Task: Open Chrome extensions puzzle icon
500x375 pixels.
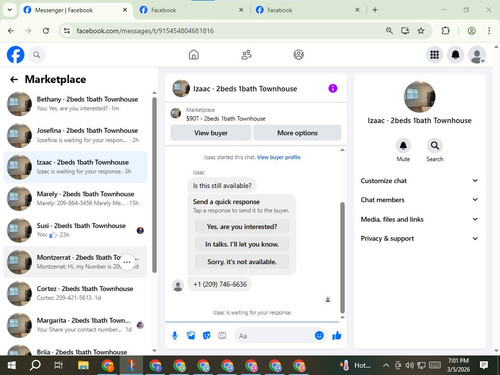Action: click(445, 31)
